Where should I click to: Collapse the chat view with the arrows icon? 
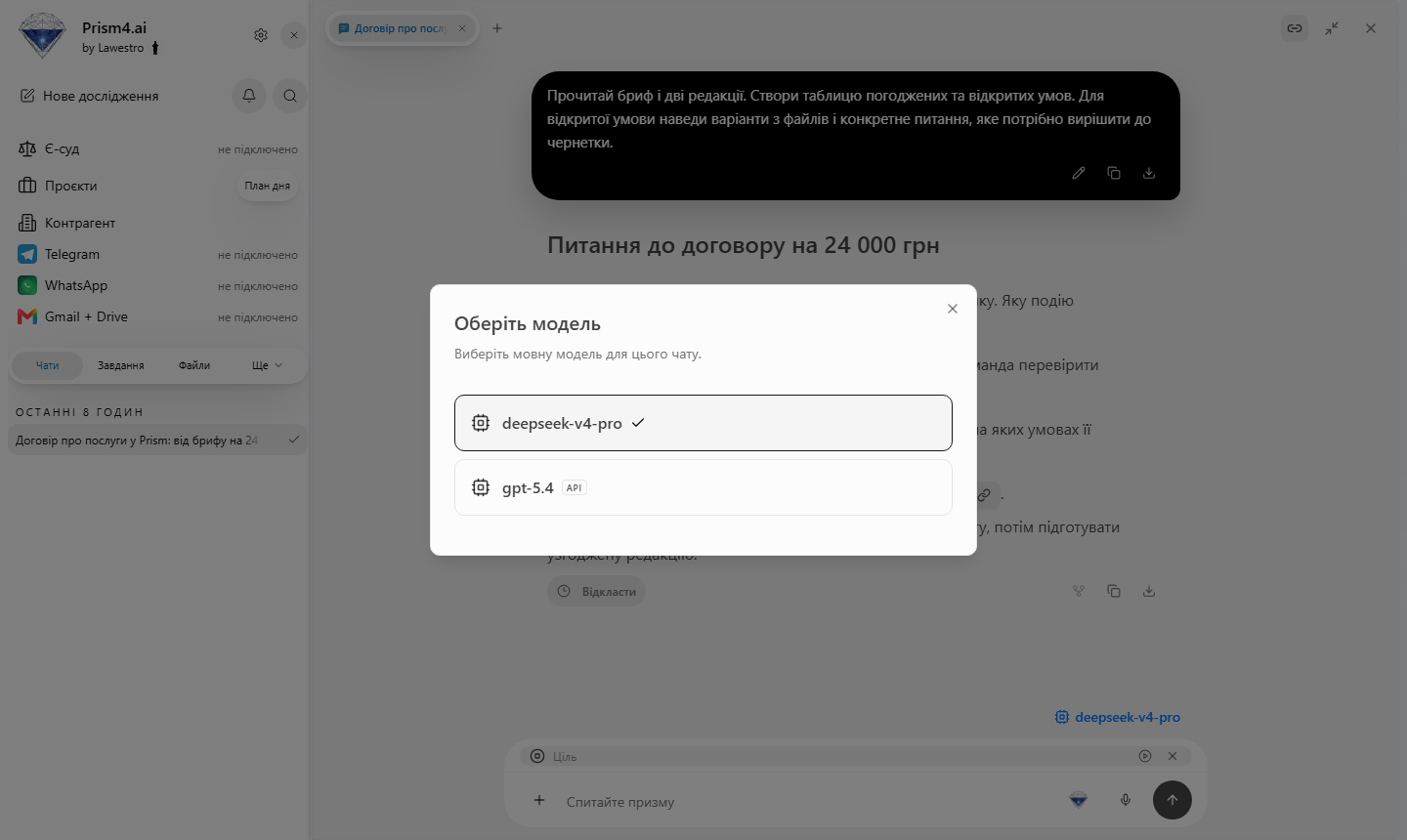point(1332,28)
